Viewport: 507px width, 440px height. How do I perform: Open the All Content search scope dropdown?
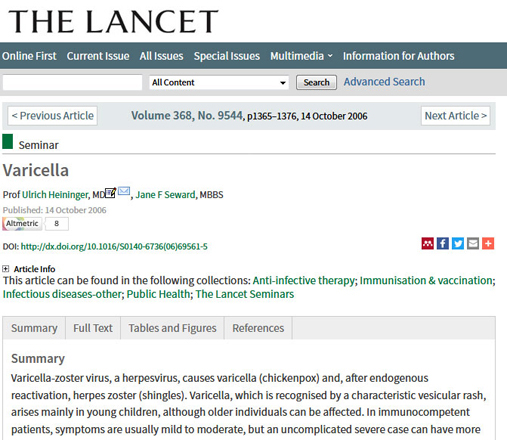click(219, 82)
